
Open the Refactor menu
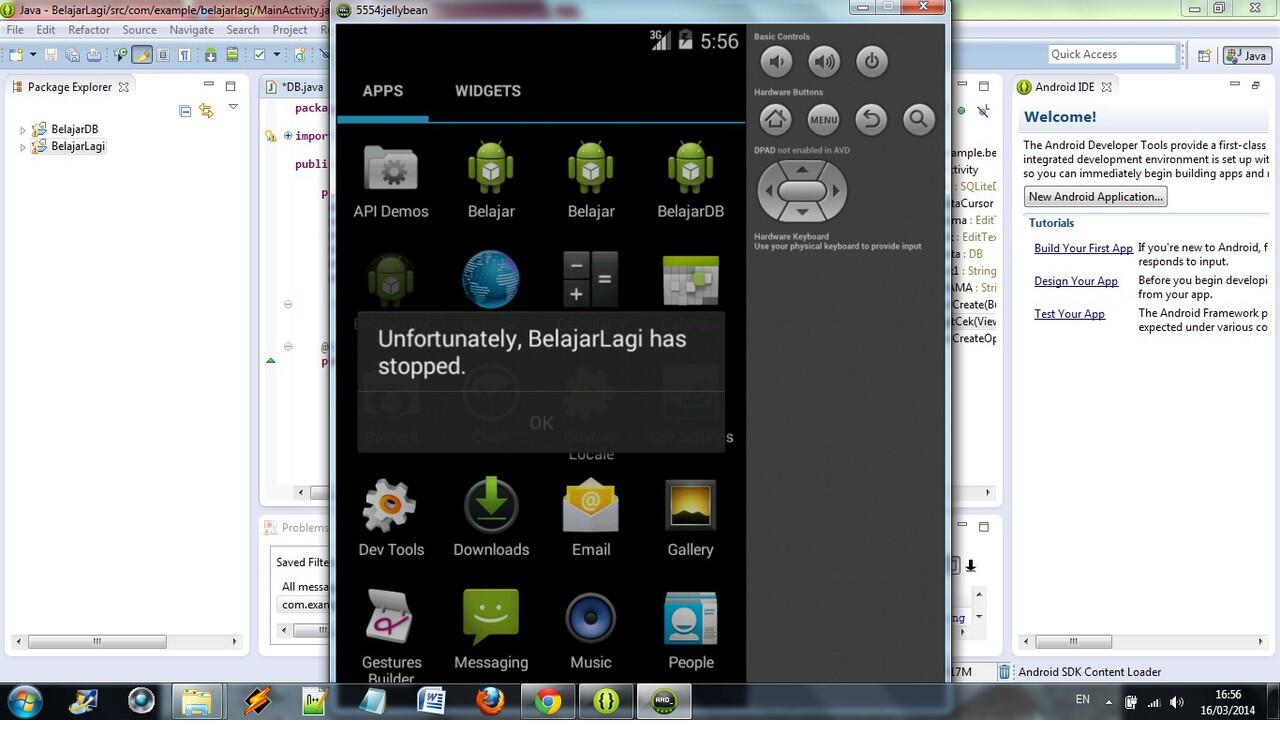[89, 30]
